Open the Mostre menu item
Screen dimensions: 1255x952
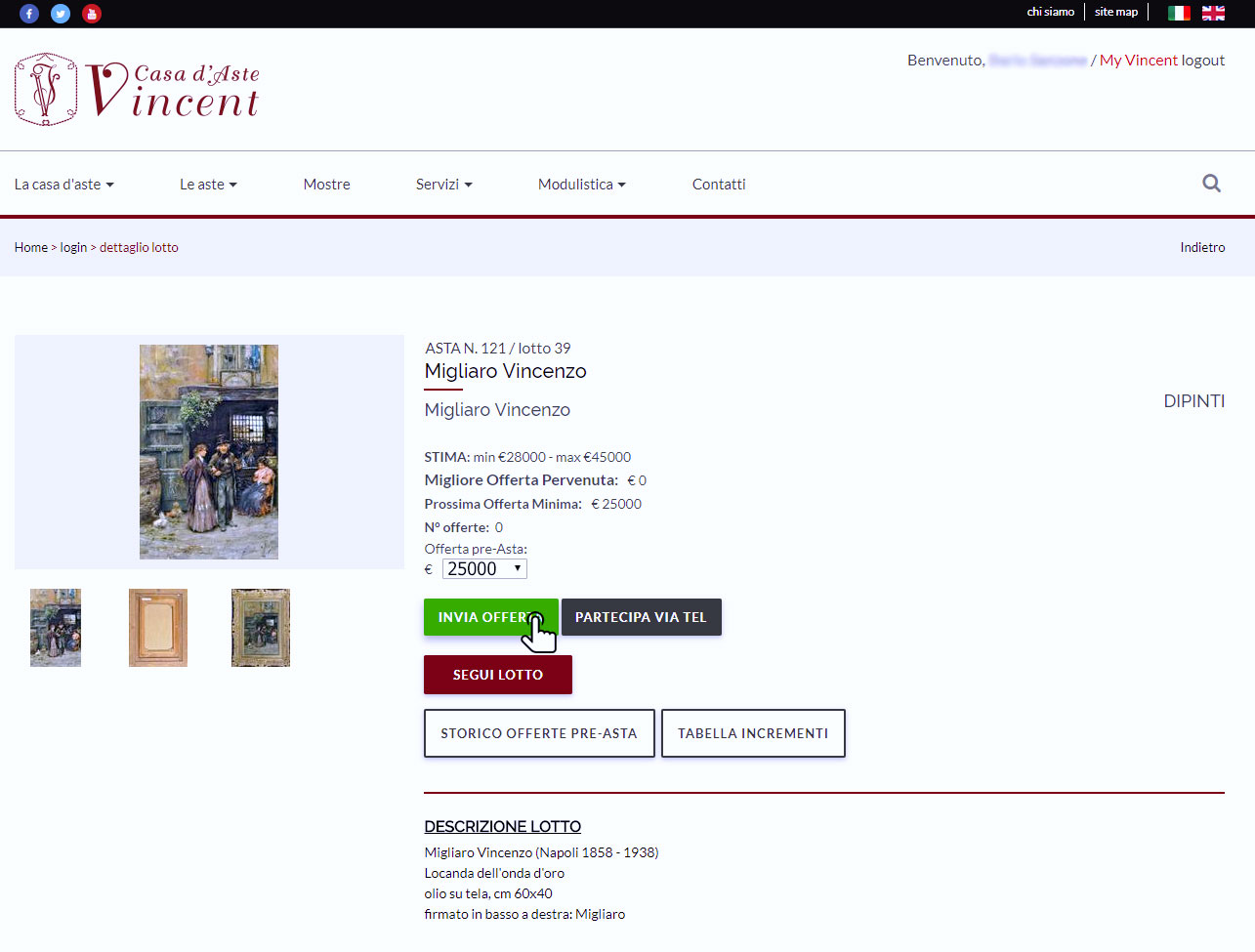point(326,185)
